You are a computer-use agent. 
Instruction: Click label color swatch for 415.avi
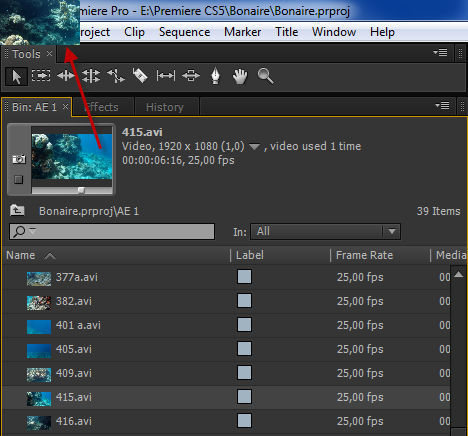[x=244, y=397]
